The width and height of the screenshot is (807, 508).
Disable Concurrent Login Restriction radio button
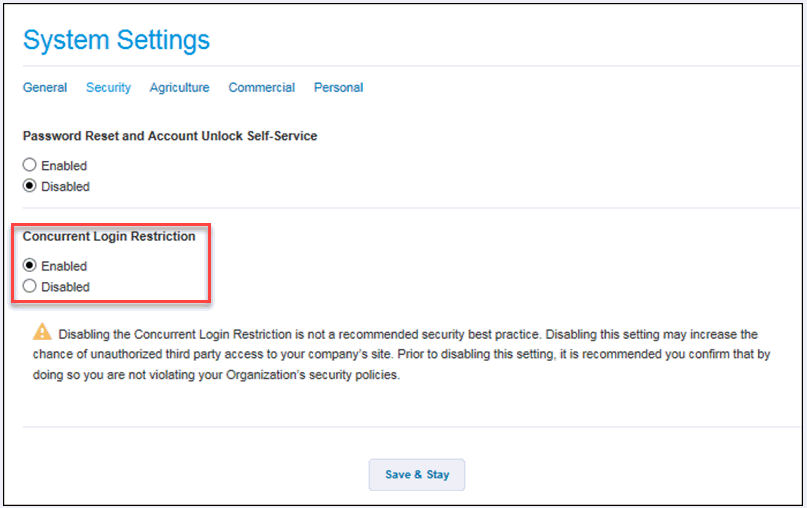[30, 287]
